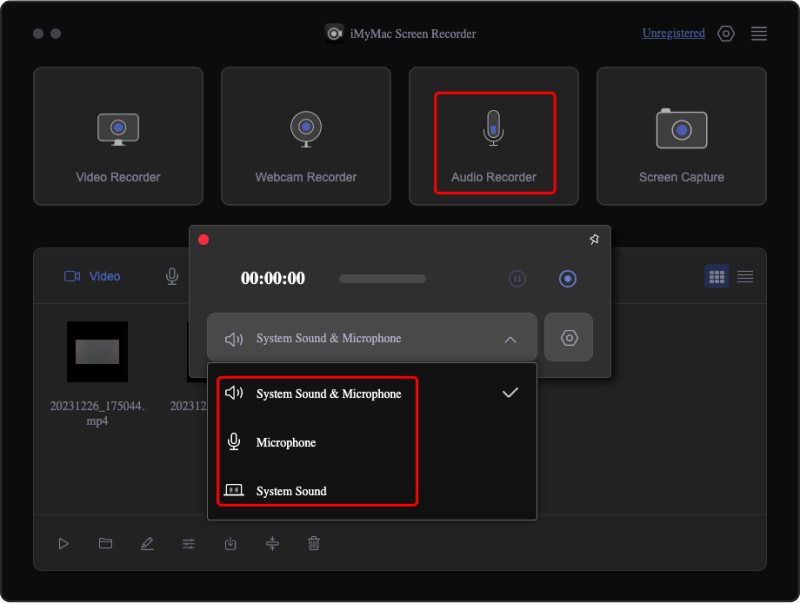This screenshot has height=603, width=800.
Task: Open app settings hexagon icon in title bar
Action: tap(726, 34)
